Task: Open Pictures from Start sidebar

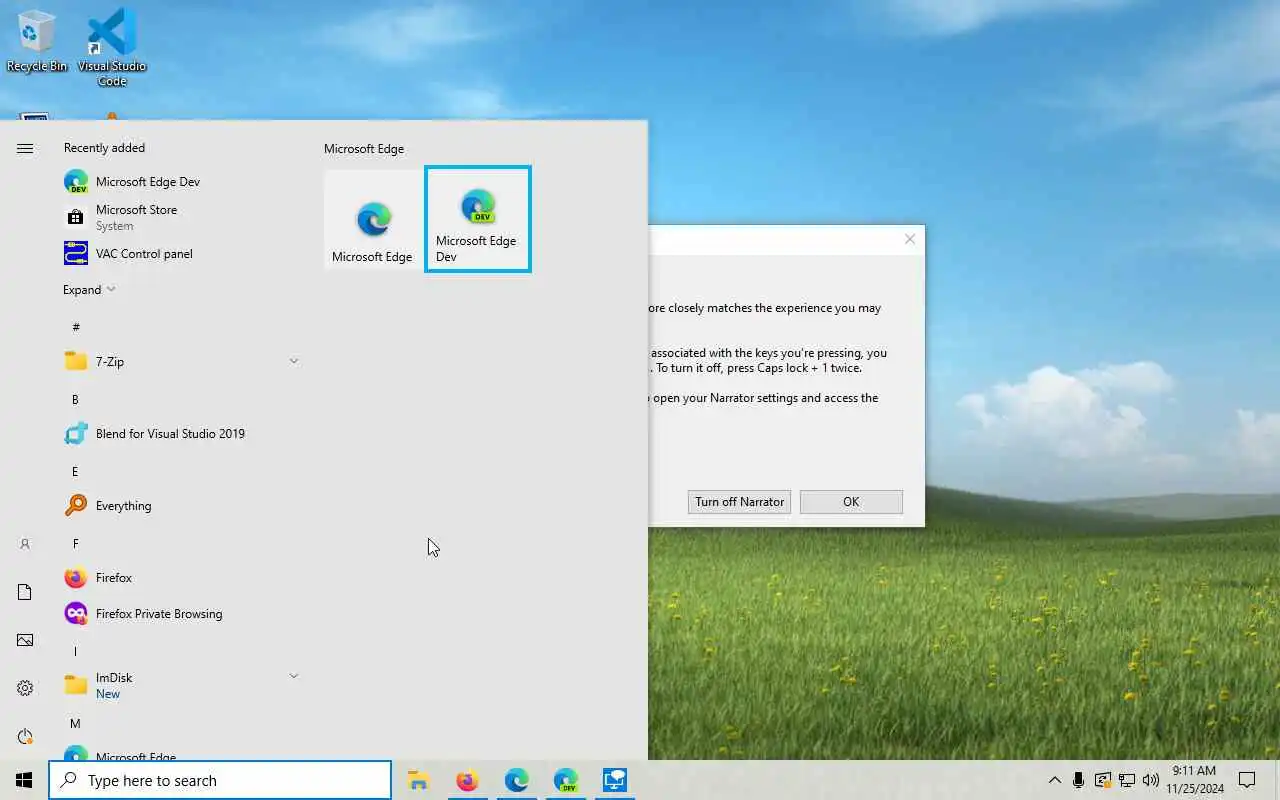Action: click(x=25, y=640)
